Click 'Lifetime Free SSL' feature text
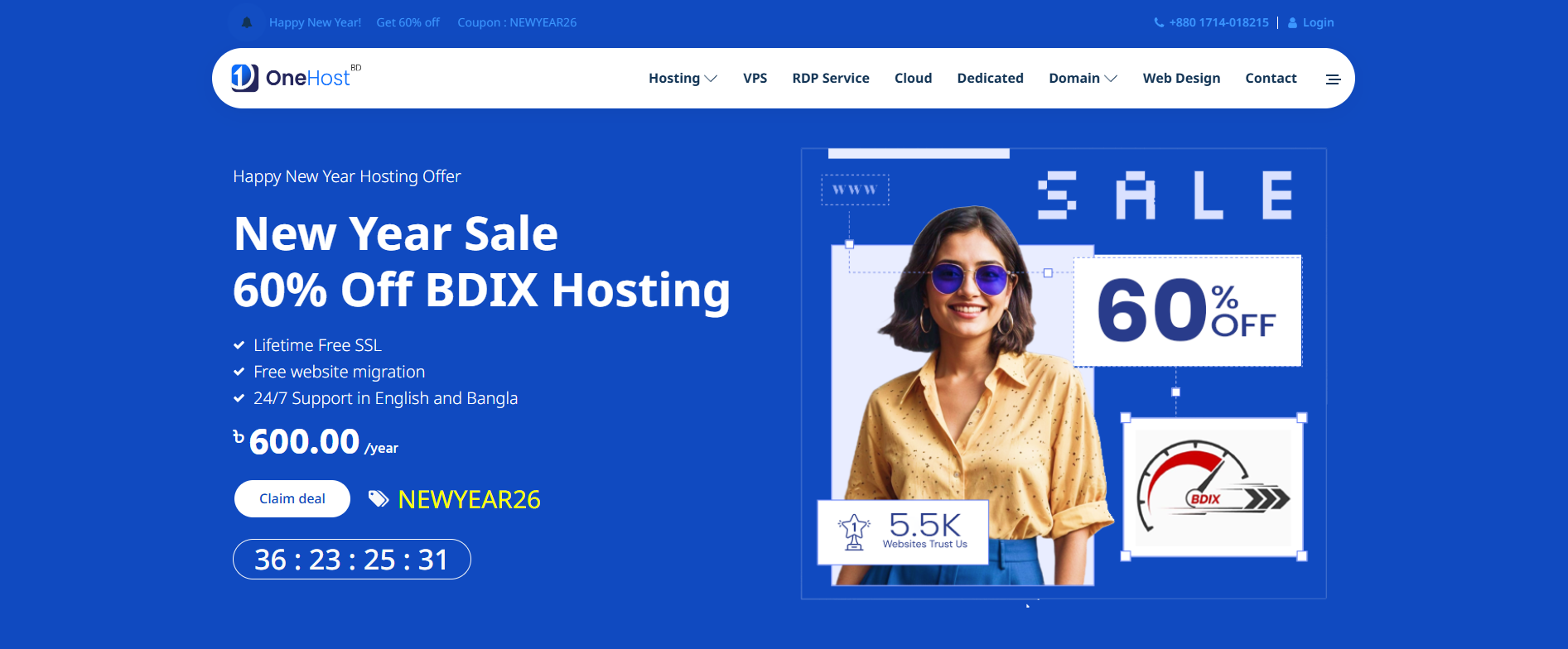The image size is (1568, 649). 317,345
